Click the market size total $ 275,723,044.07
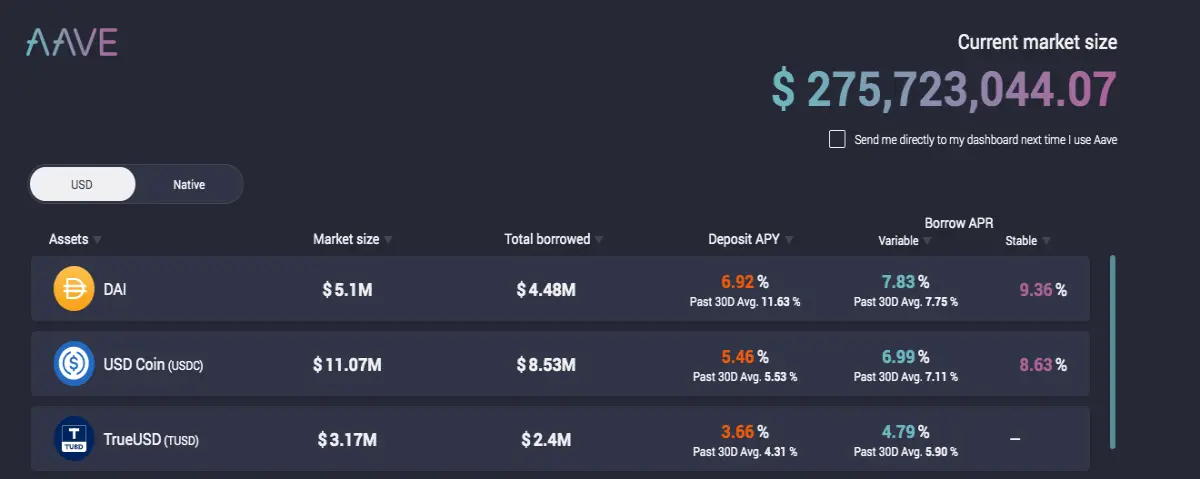Viewport: 1200px width, 479px height. pyautogui.click(x=944, y=89)
